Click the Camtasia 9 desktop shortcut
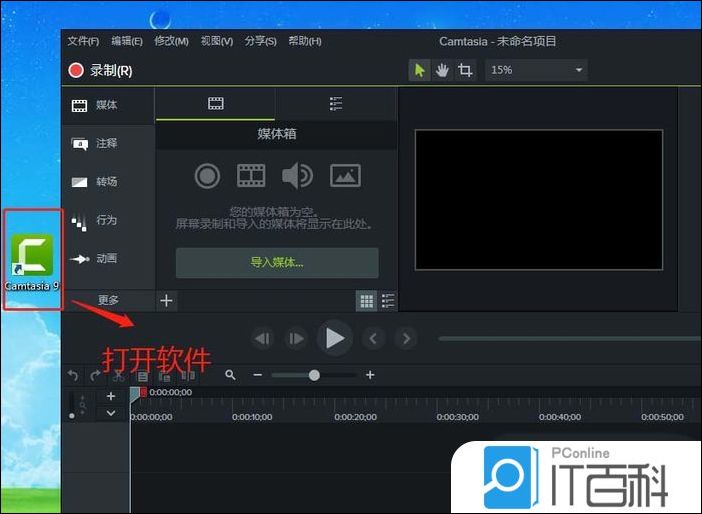Screen dimensions: 702x514 (x=32, y=262)
